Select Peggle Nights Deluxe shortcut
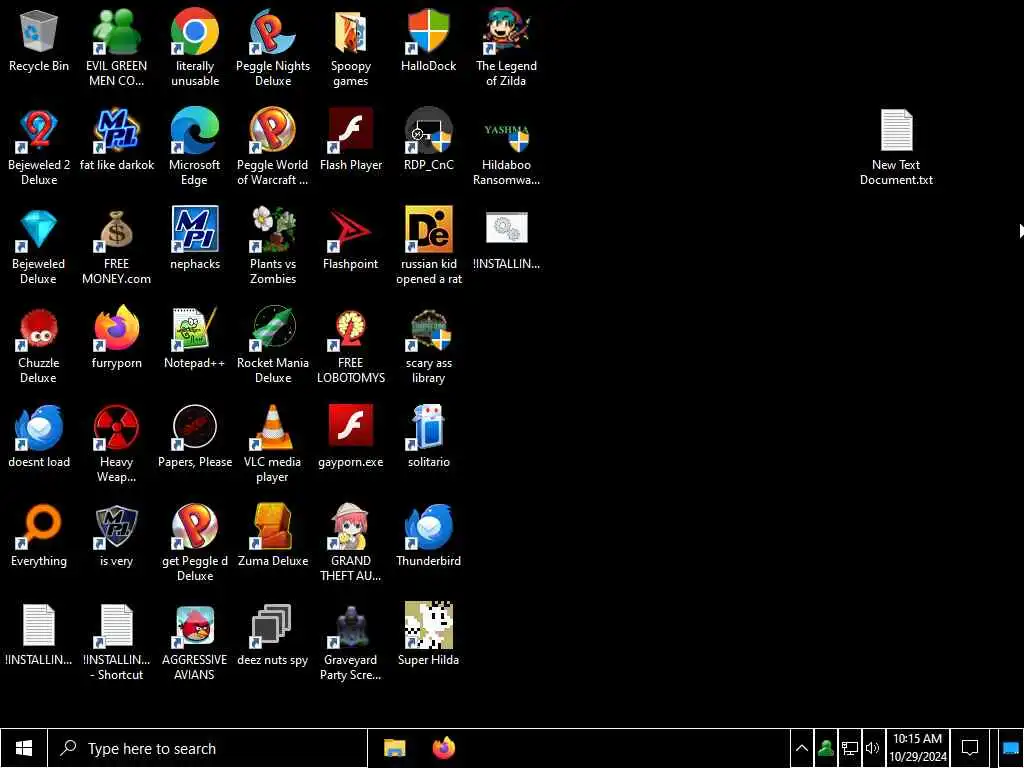This screenshot has width=1024, height=768. click(x=273, y=48)
